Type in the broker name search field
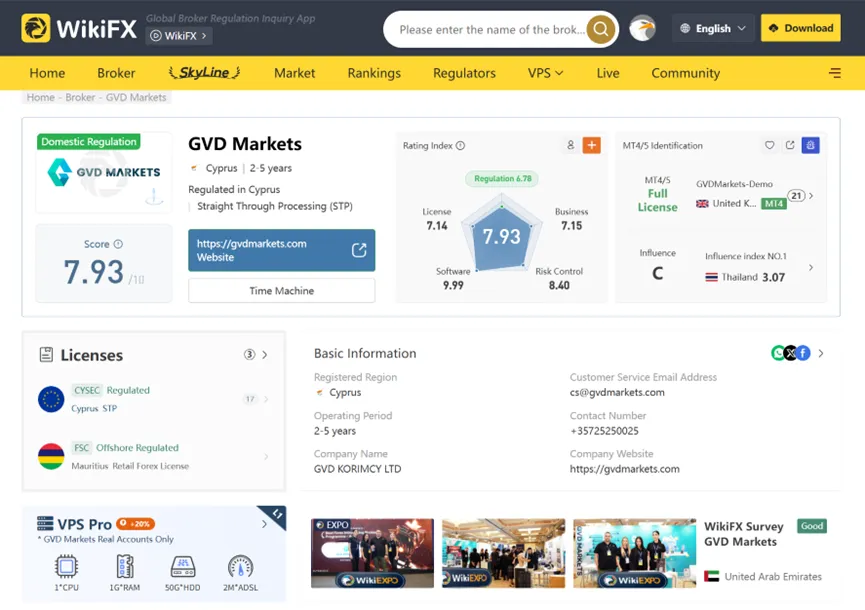 pos(491,29)
